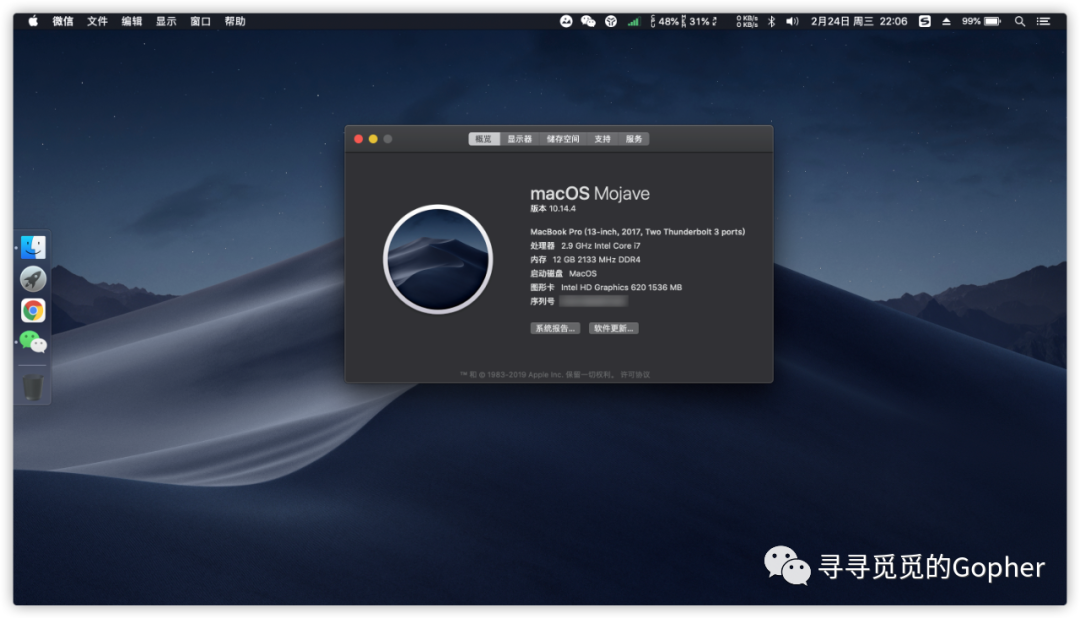Click the macOS Mojave round logo image
1080x618 pixels.
(x=438, y=259)
